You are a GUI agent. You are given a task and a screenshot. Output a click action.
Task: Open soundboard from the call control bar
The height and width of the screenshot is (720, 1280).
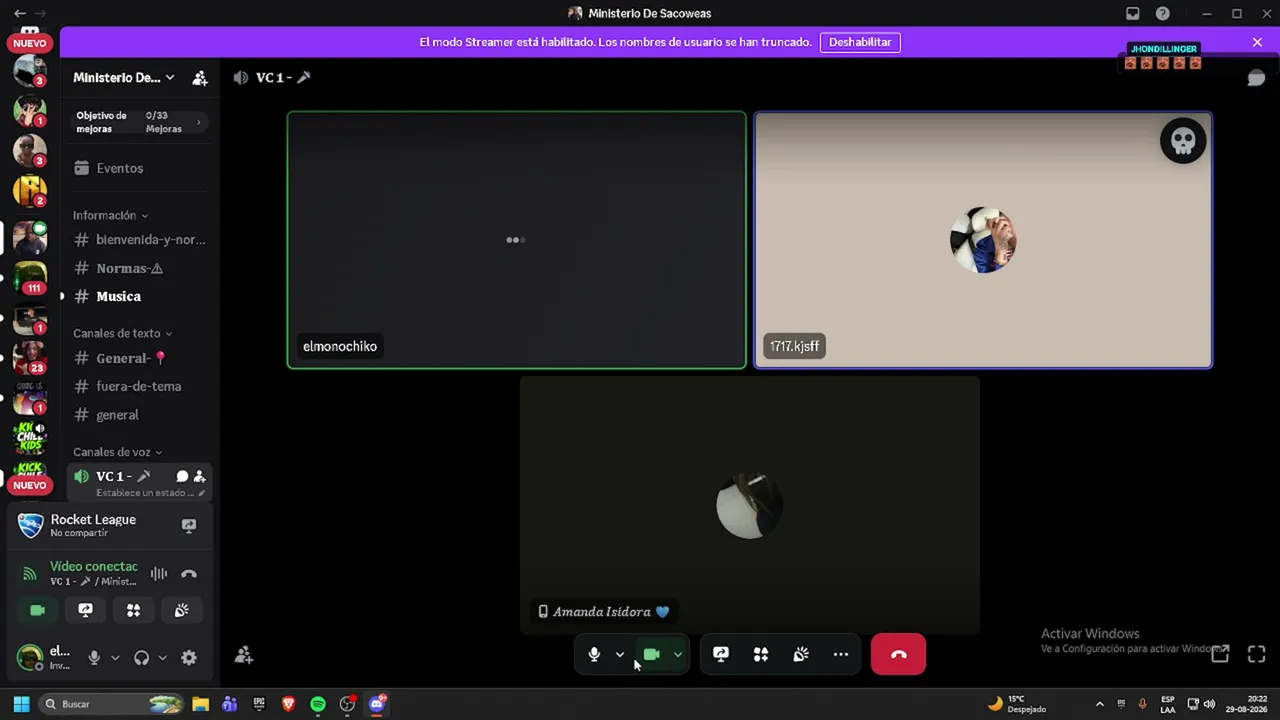point(801,654)
